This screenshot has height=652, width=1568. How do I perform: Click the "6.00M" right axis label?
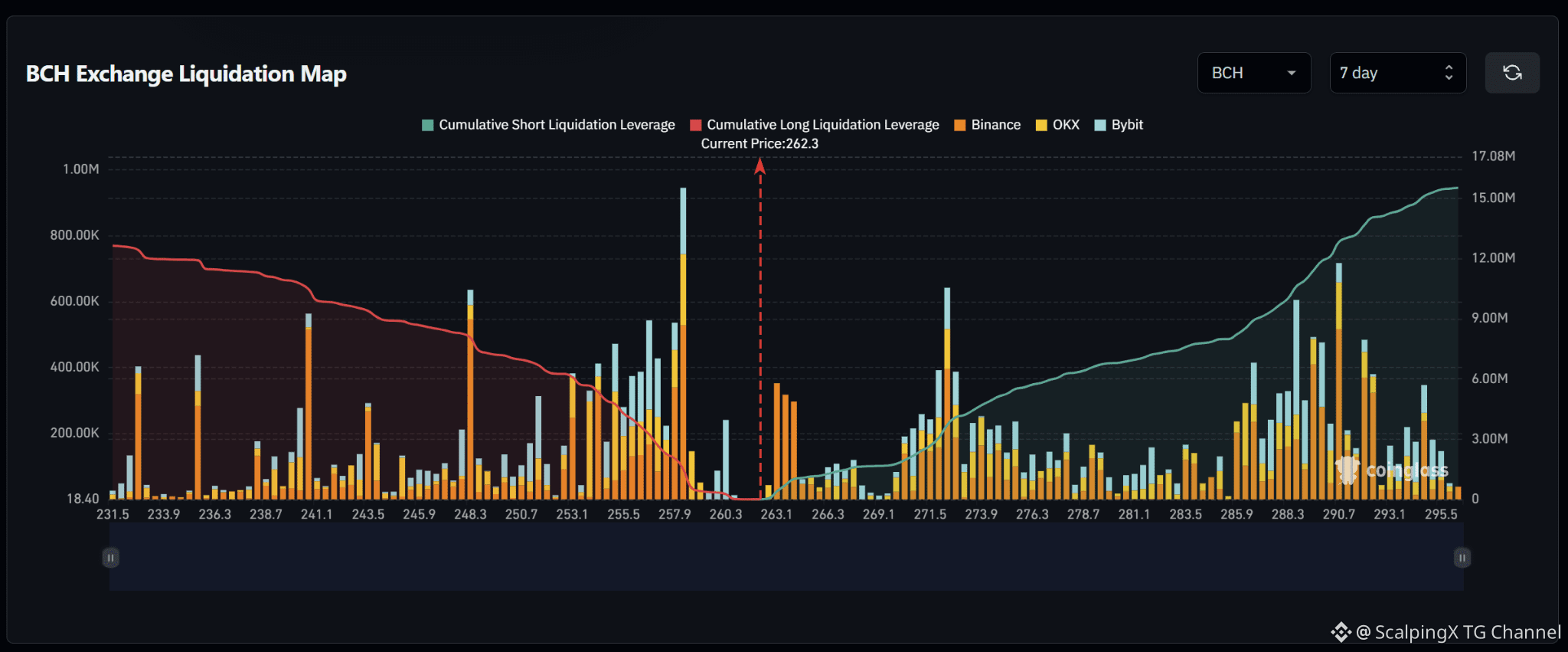(1490, 378)
